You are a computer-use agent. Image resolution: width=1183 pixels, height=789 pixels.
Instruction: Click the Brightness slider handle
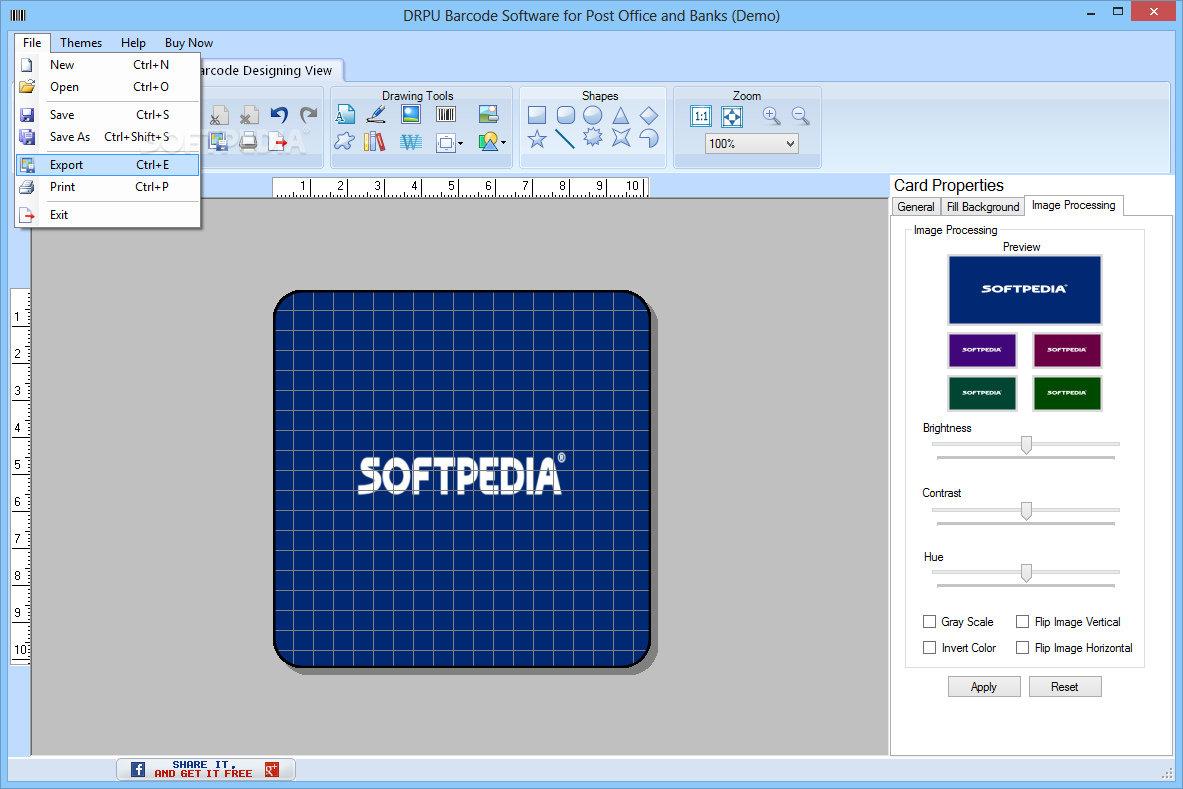[1026, 445]
